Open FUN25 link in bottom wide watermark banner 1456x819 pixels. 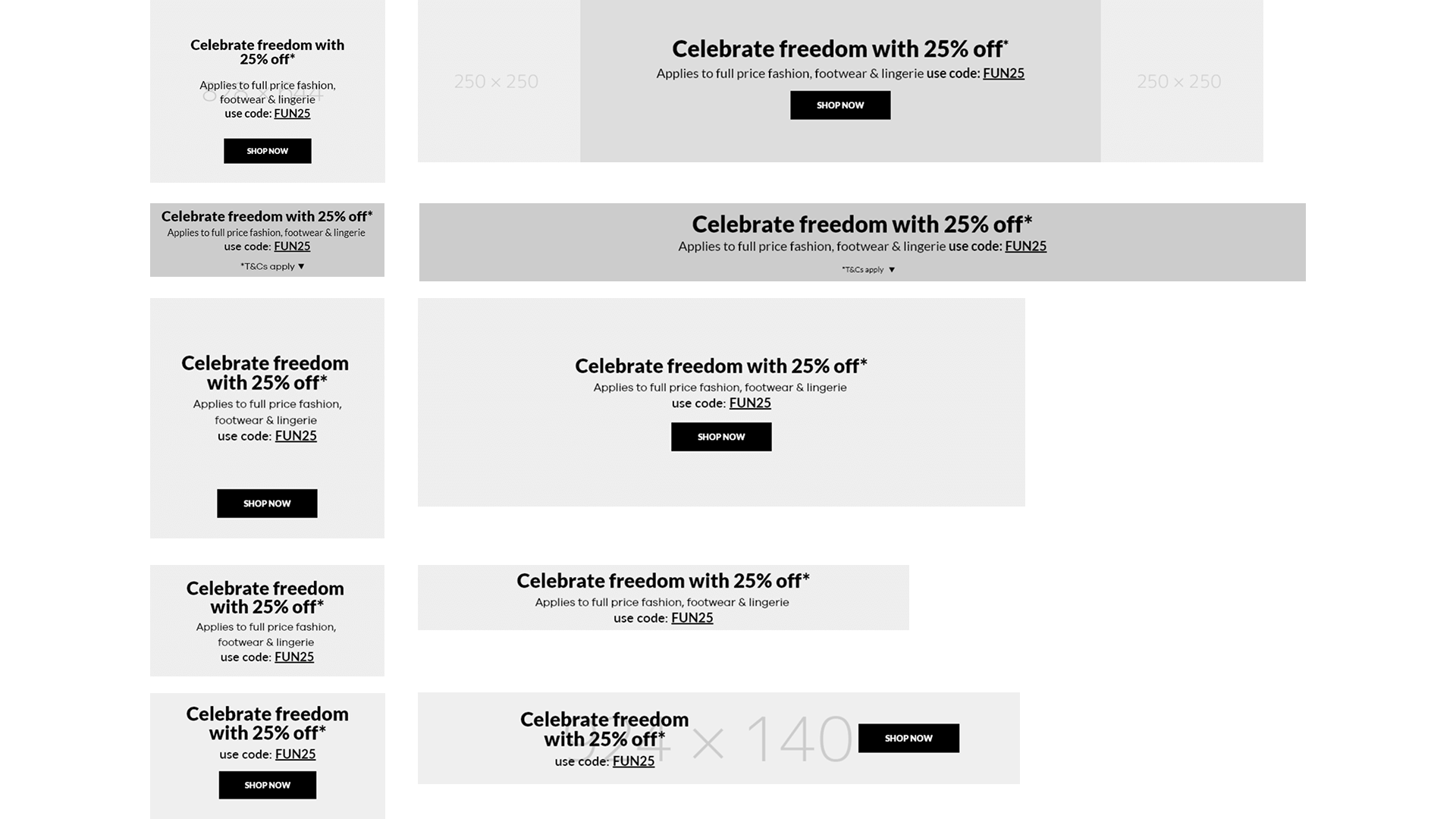tap(633, 761)
